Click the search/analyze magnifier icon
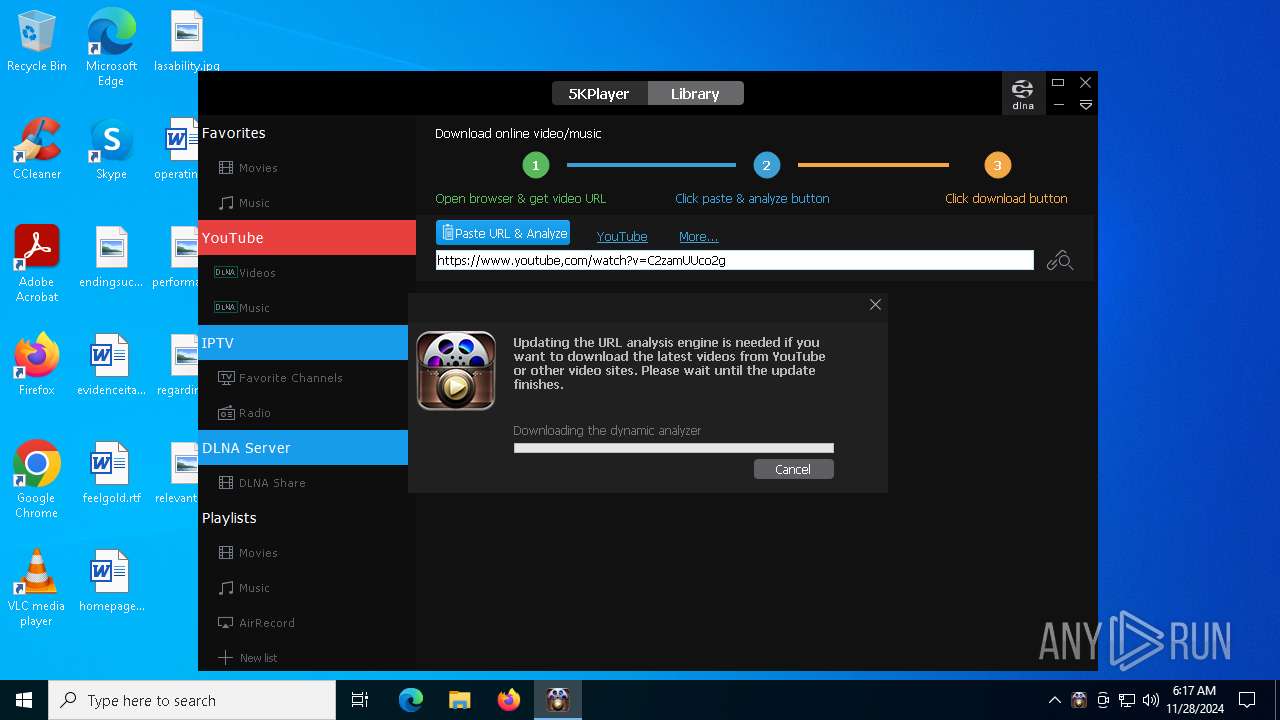 point(1059,261)
